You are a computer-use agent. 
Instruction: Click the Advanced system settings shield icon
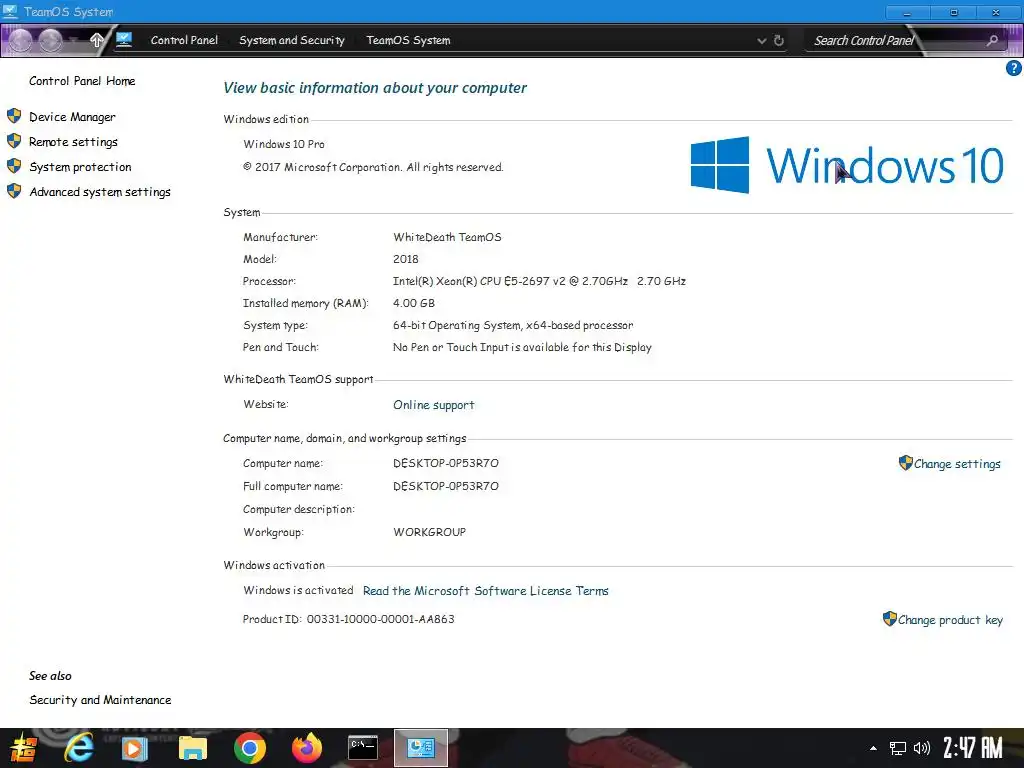coord(14,191)
